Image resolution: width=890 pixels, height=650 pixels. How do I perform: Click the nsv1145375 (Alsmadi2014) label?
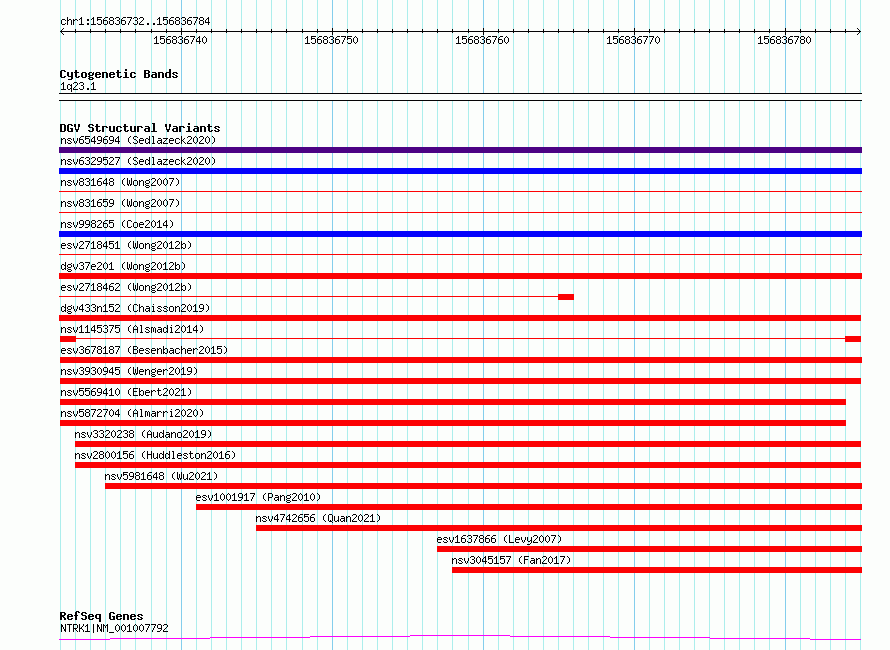pyautogui.click(x=132, y=329)
